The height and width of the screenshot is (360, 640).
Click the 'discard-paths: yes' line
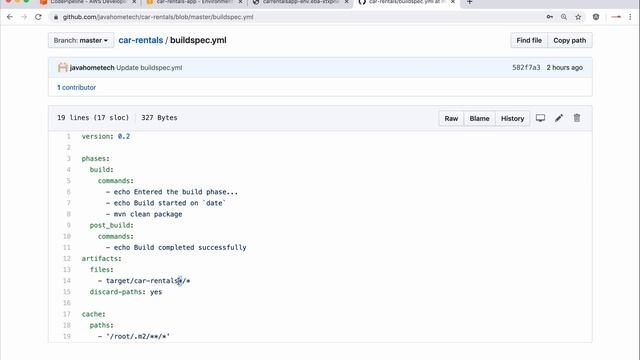tap(126, 292)
